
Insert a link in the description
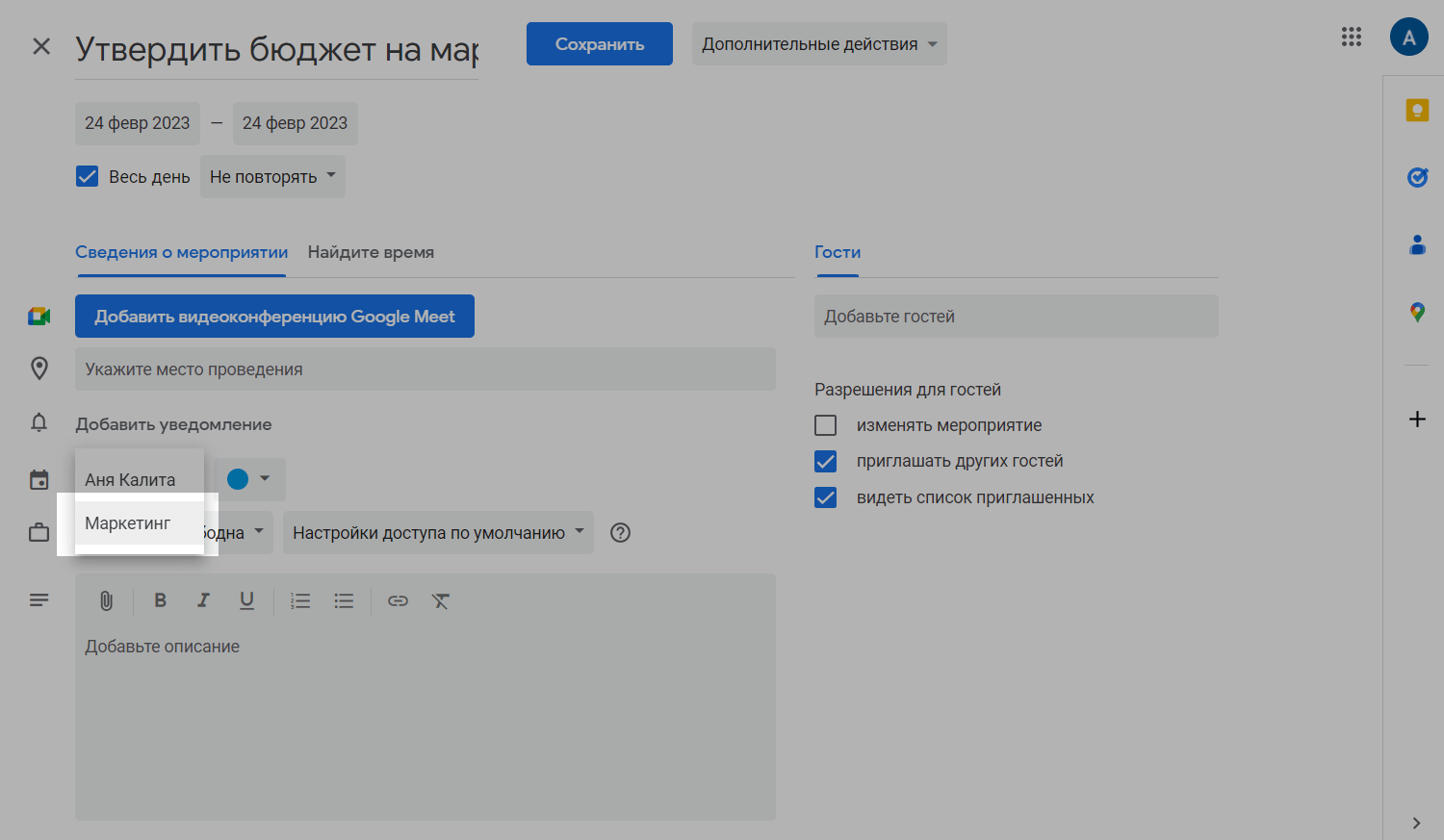coord(398,601)
